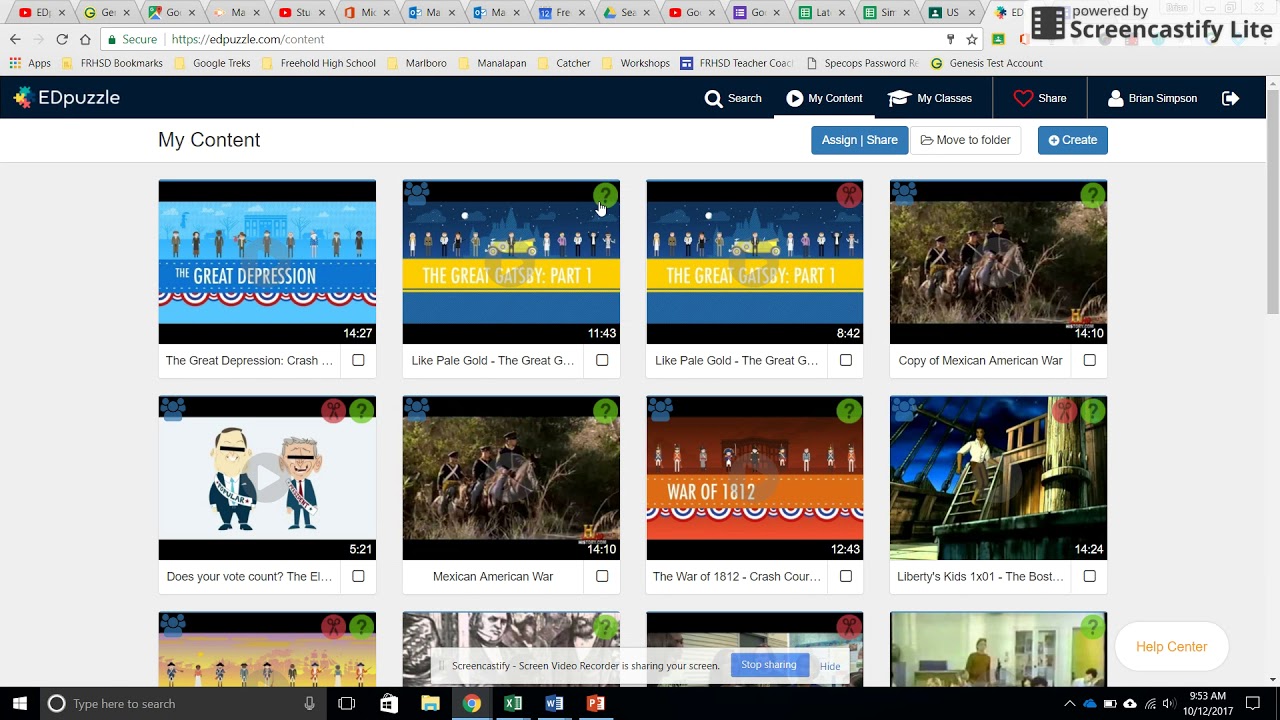This screenshot has height=720, width=1280.
Task: Select The War of 1812 checkbox
Action: coord(846,576)
